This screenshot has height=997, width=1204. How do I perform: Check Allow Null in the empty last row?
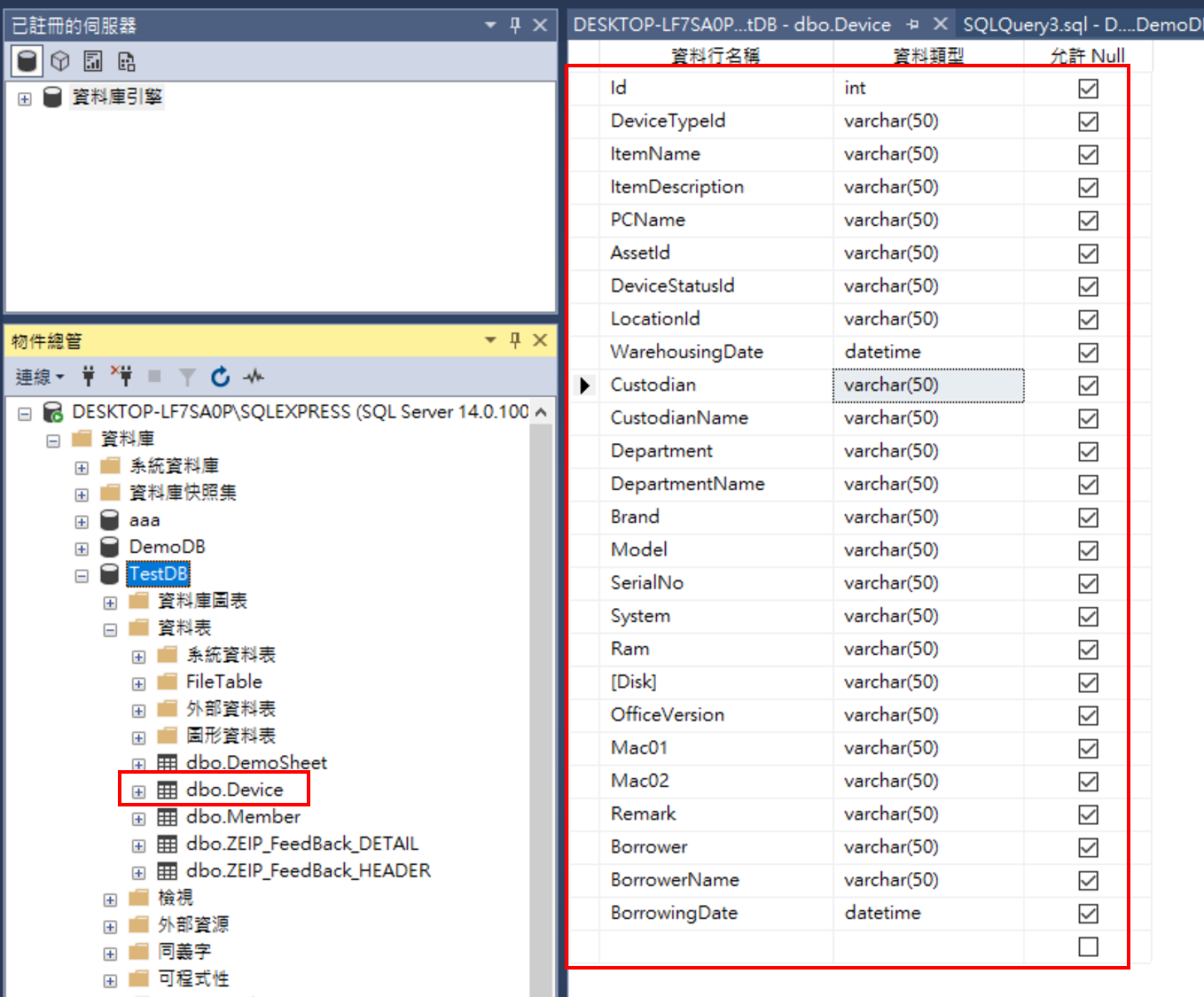pos(1088,946)
